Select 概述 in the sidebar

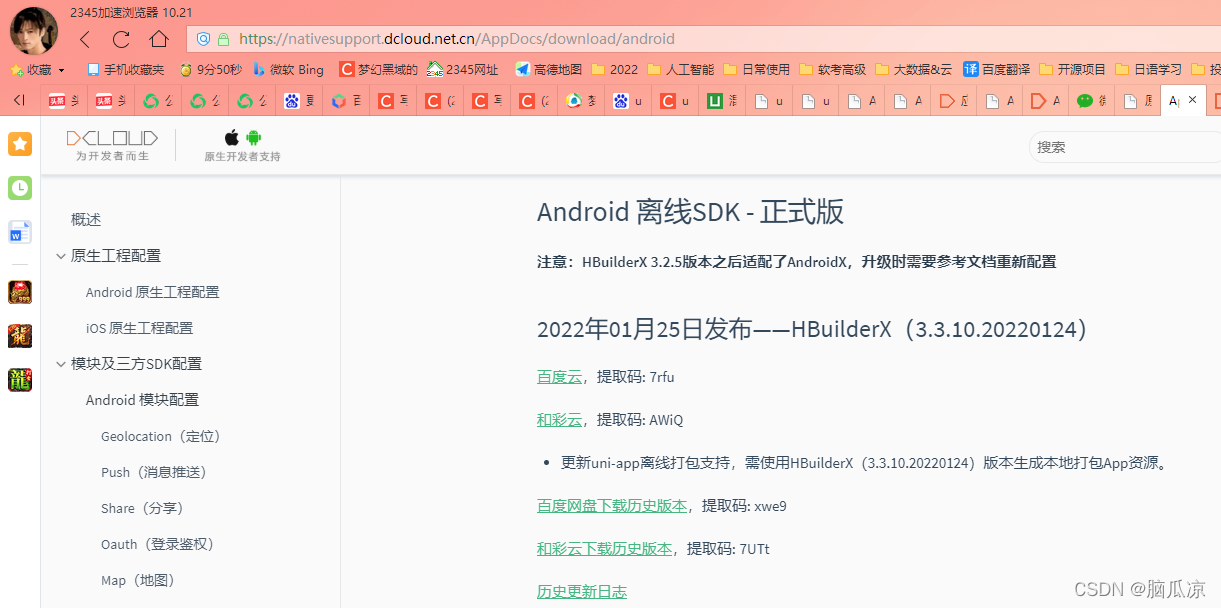click(x=86, y=220)
